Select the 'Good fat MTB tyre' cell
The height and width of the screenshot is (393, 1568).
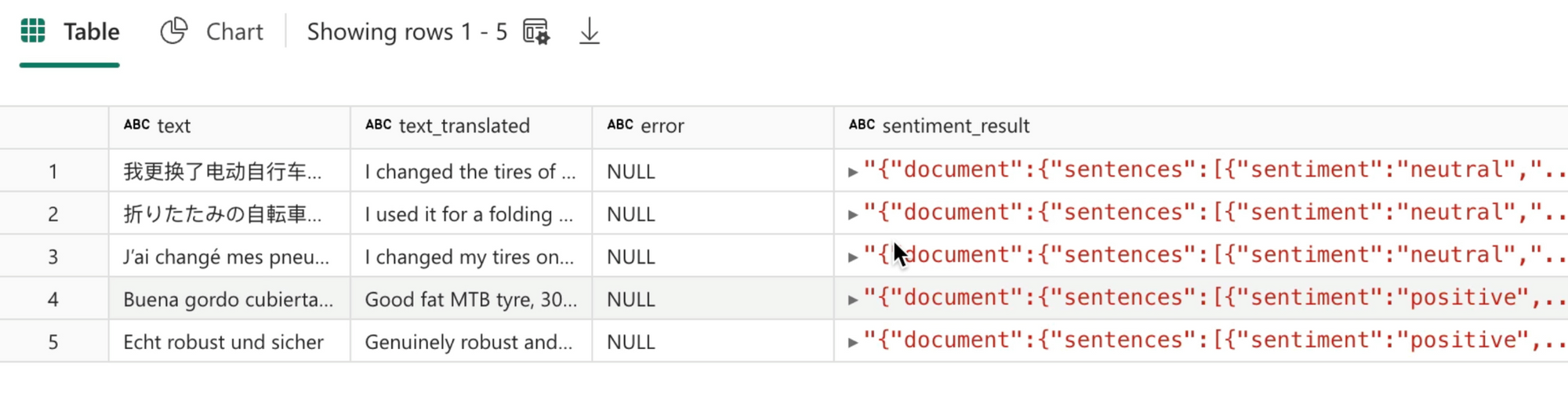click(x=470, y=300)
